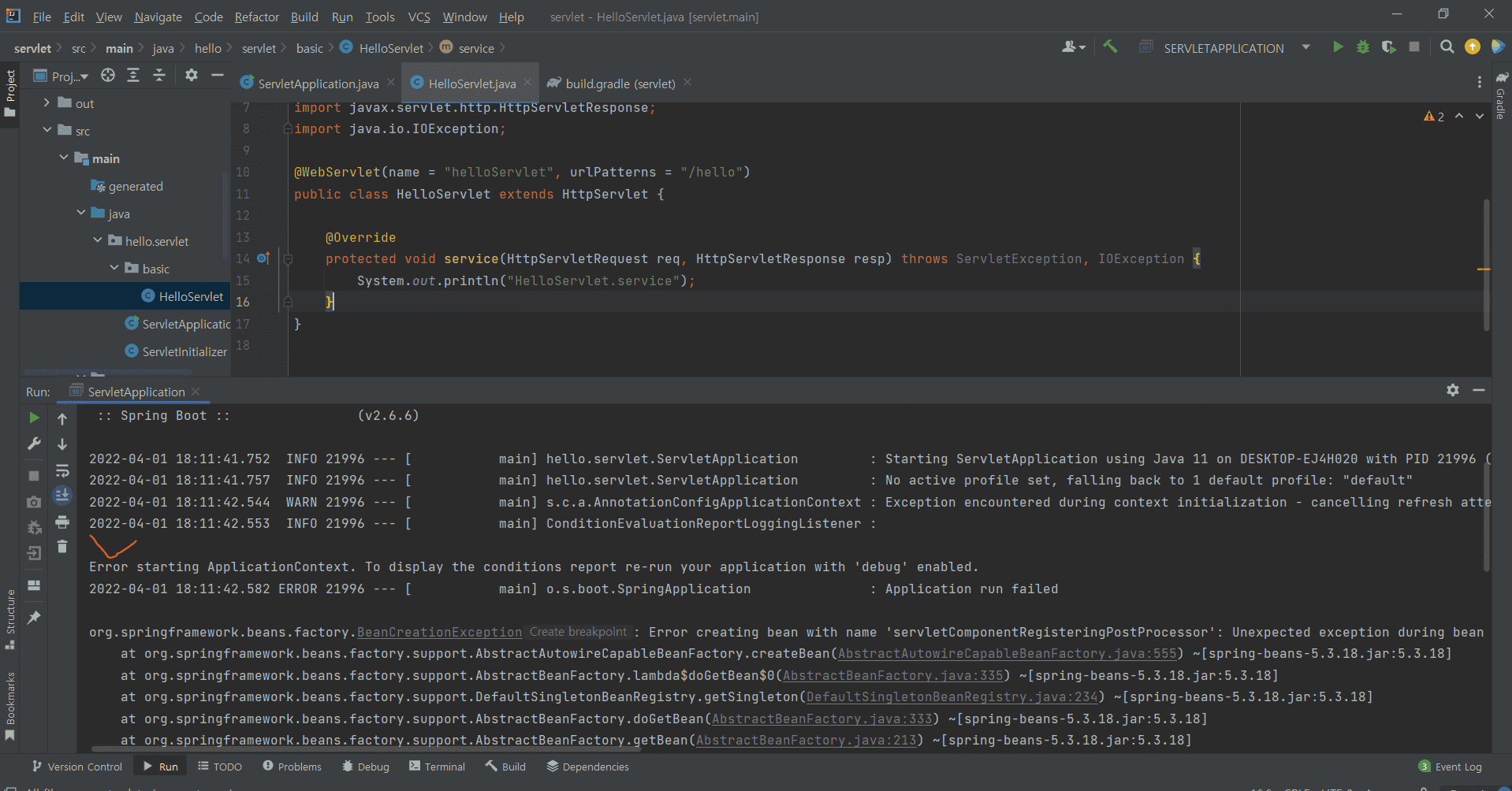Viewport: 1512px width, 791px height.
Task: Open the Refactor menu
Action: coord(256,17)
